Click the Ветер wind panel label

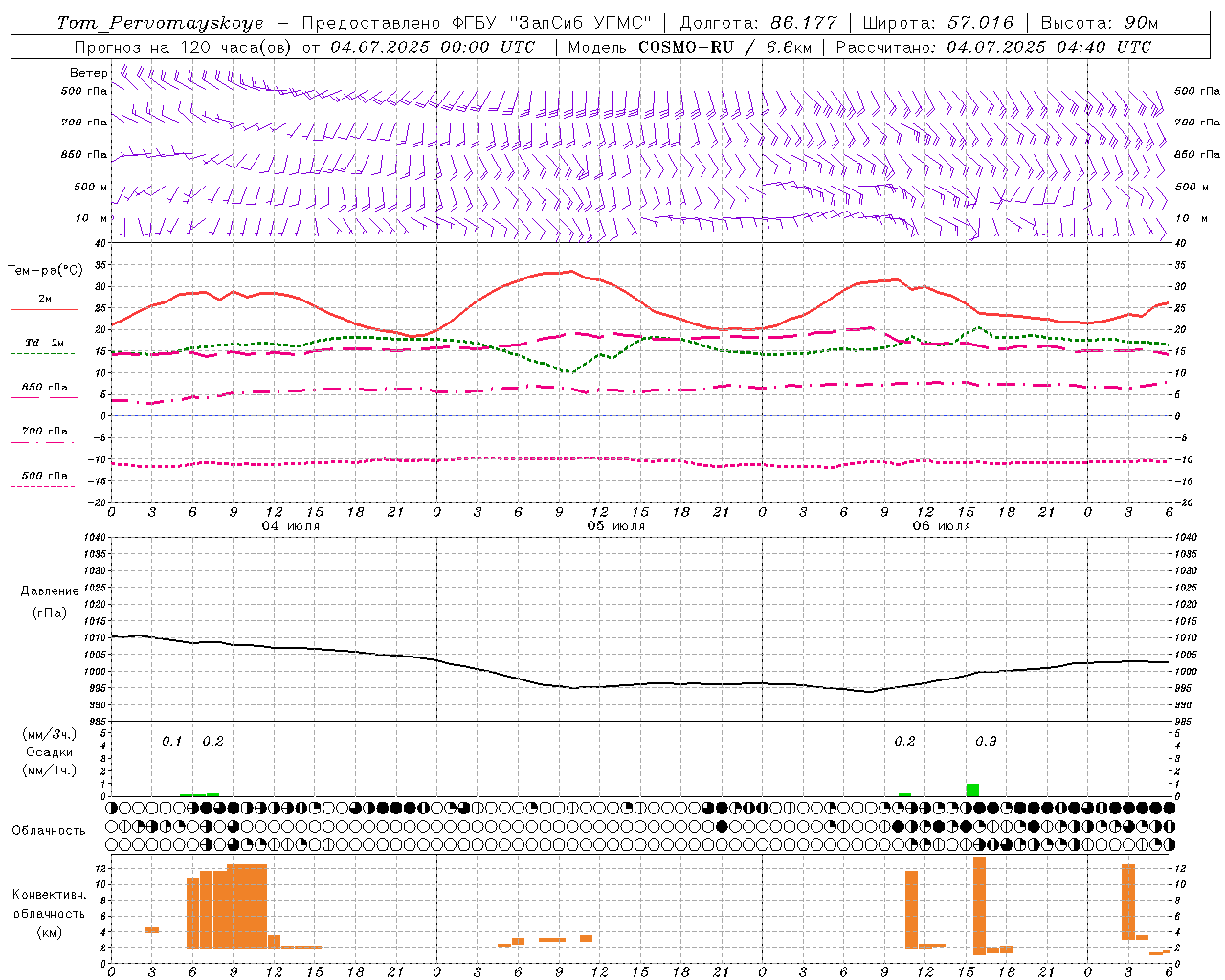pyautogui.click(x=88, y=73)
